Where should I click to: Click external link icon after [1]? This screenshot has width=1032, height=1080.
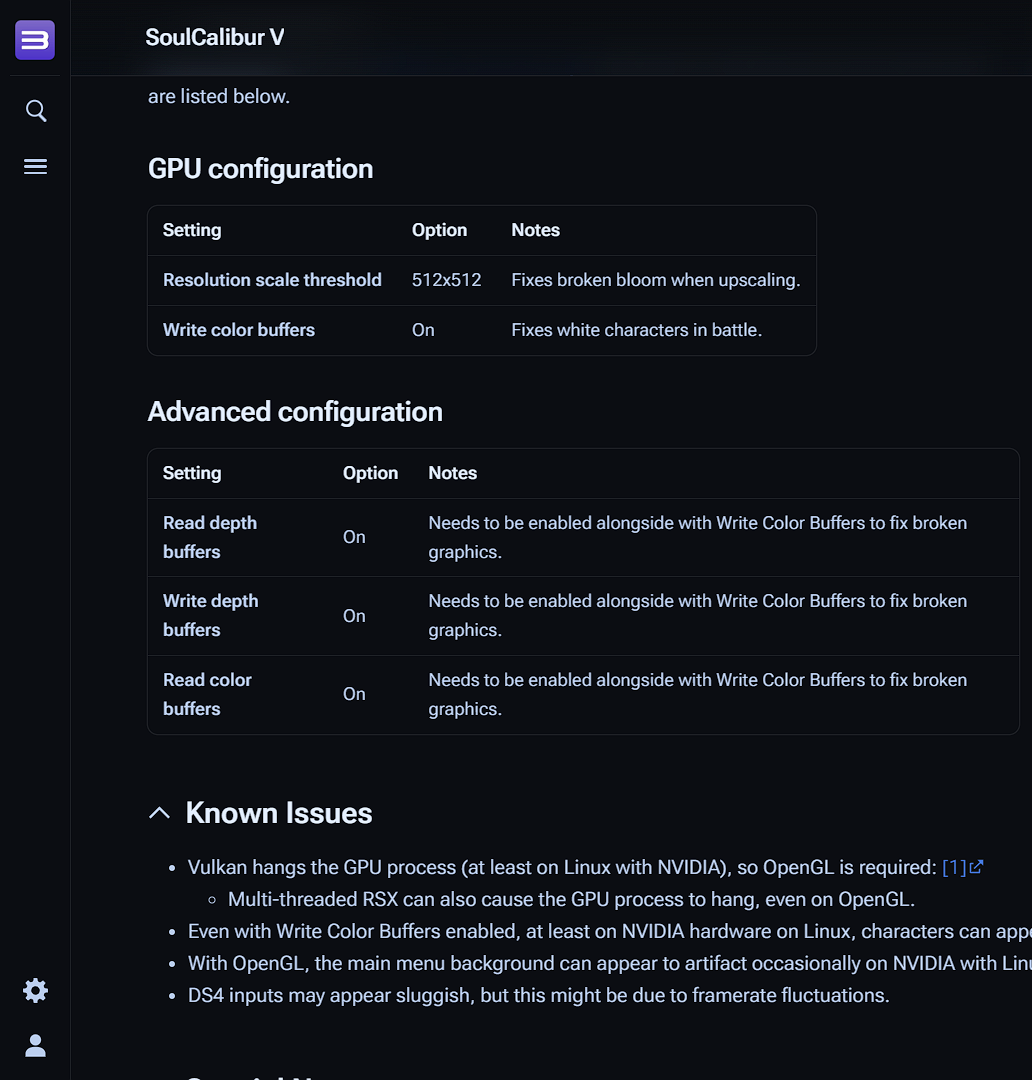[977, 867]
